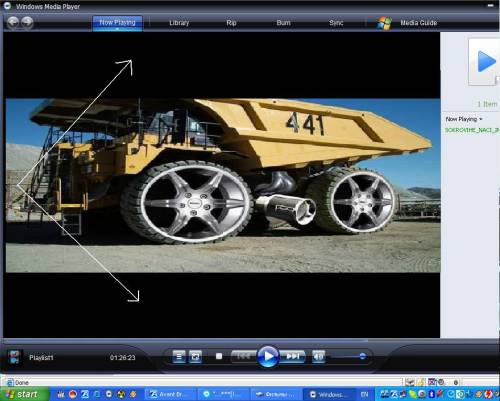Select the green playing item in the playlist

click(x=472, y=130)
